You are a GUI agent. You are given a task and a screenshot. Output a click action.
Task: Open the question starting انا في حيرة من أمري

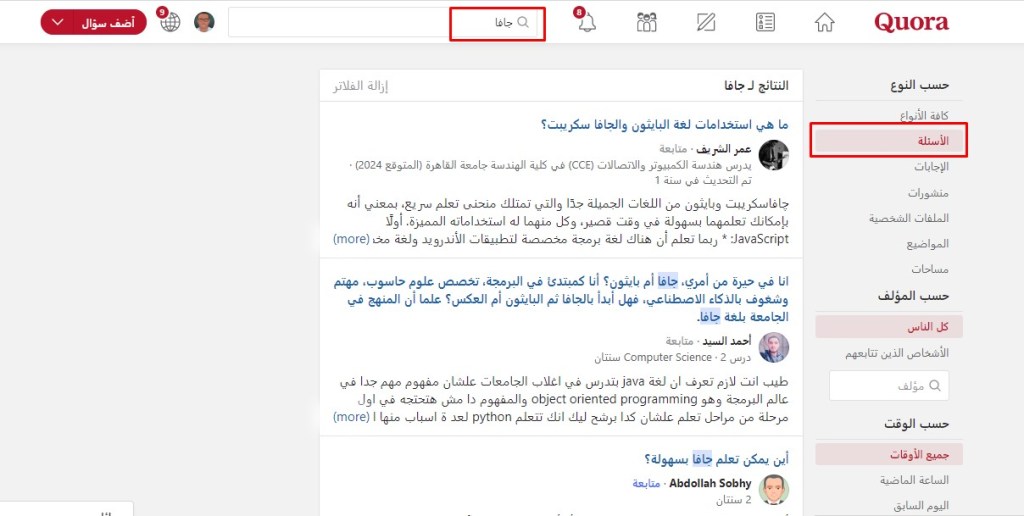click(x=560, y=299)
